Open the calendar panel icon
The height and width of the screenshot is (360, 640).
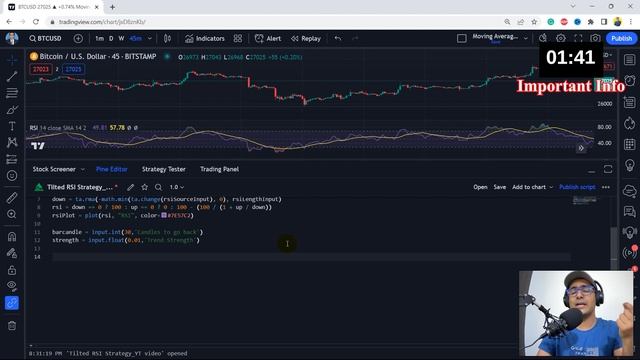[629, 144]
